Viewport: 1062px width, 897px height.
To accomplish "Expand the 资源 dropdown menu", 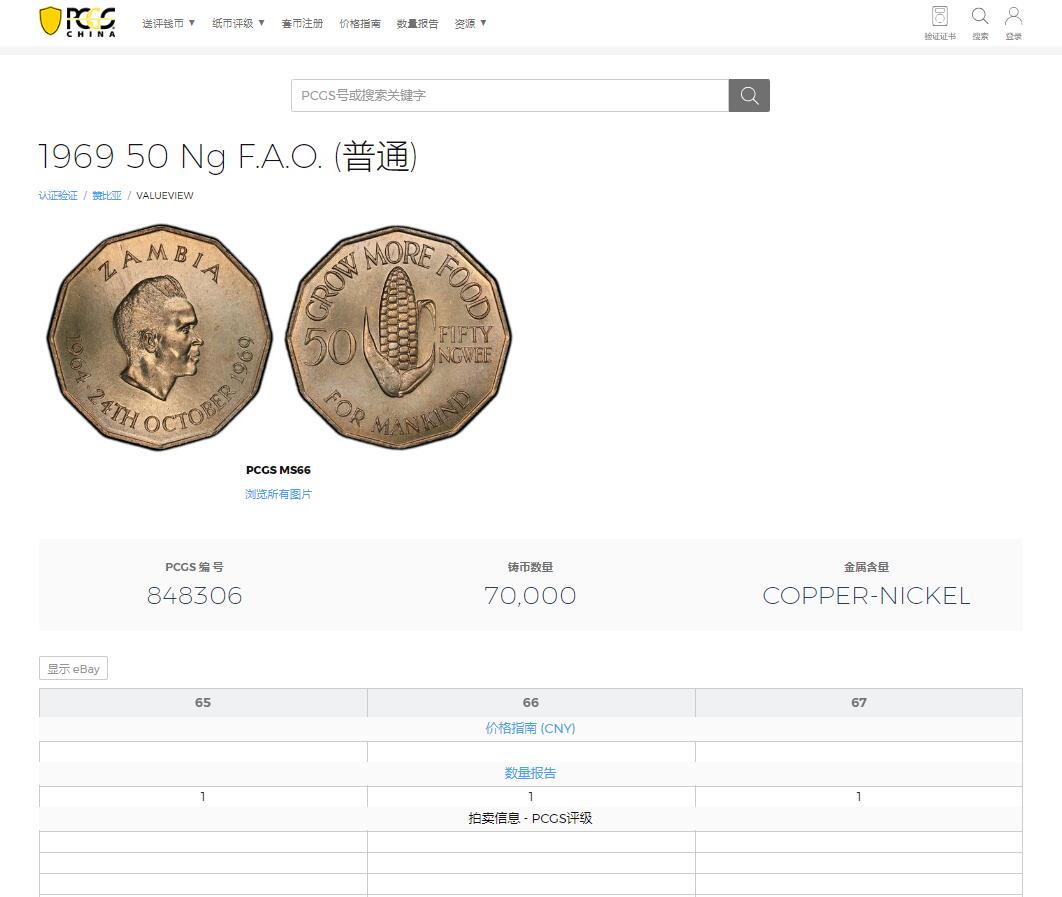I will [x=471, y=24].
